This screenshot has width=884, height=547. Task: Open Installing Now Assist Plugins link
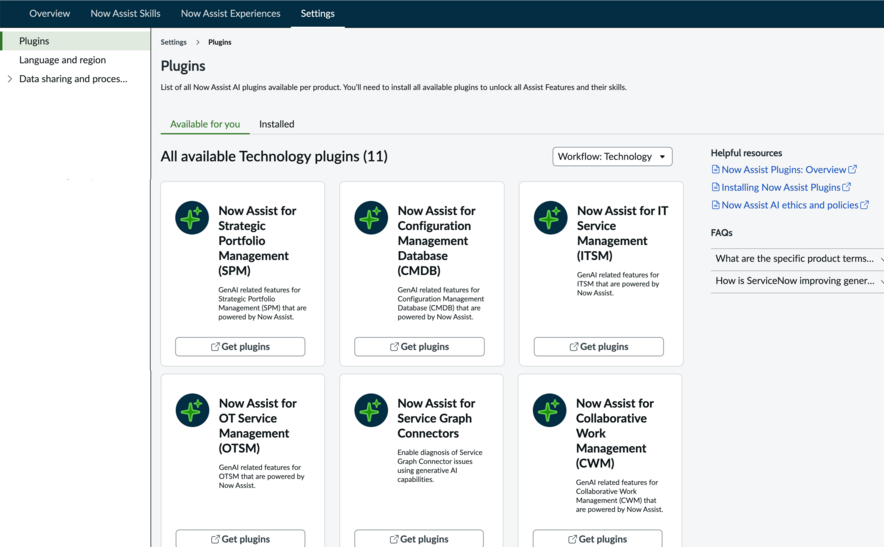point(781,187)
